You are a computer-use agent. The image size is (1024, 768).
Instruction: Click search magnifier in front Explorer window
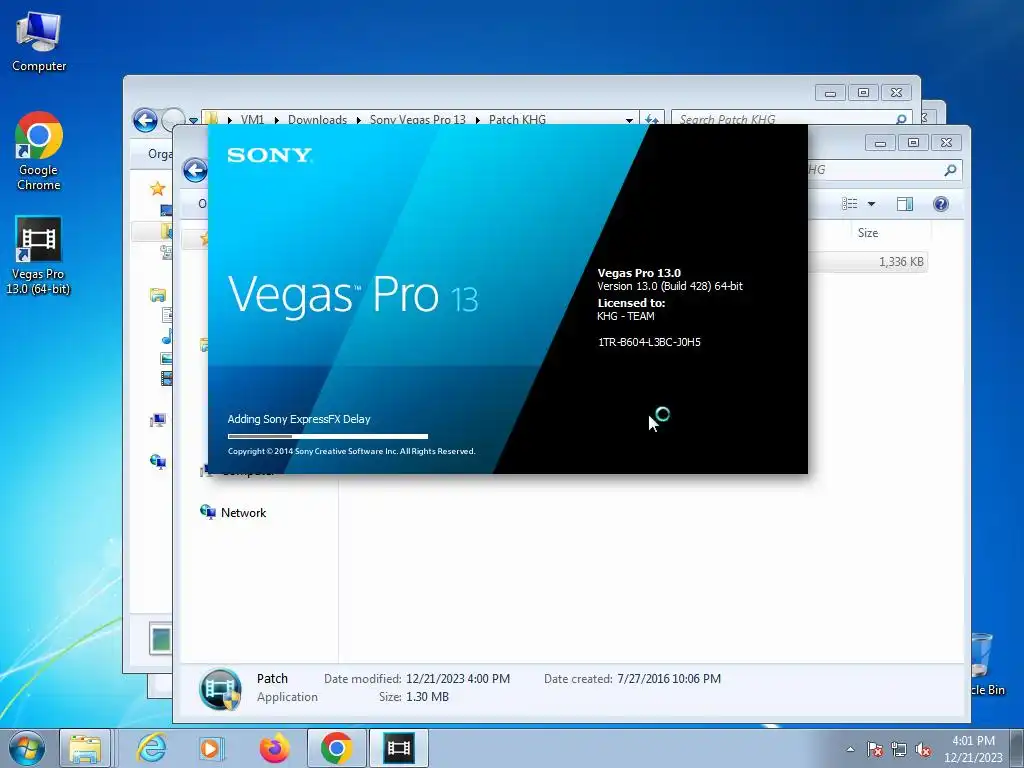click(950, 170)
